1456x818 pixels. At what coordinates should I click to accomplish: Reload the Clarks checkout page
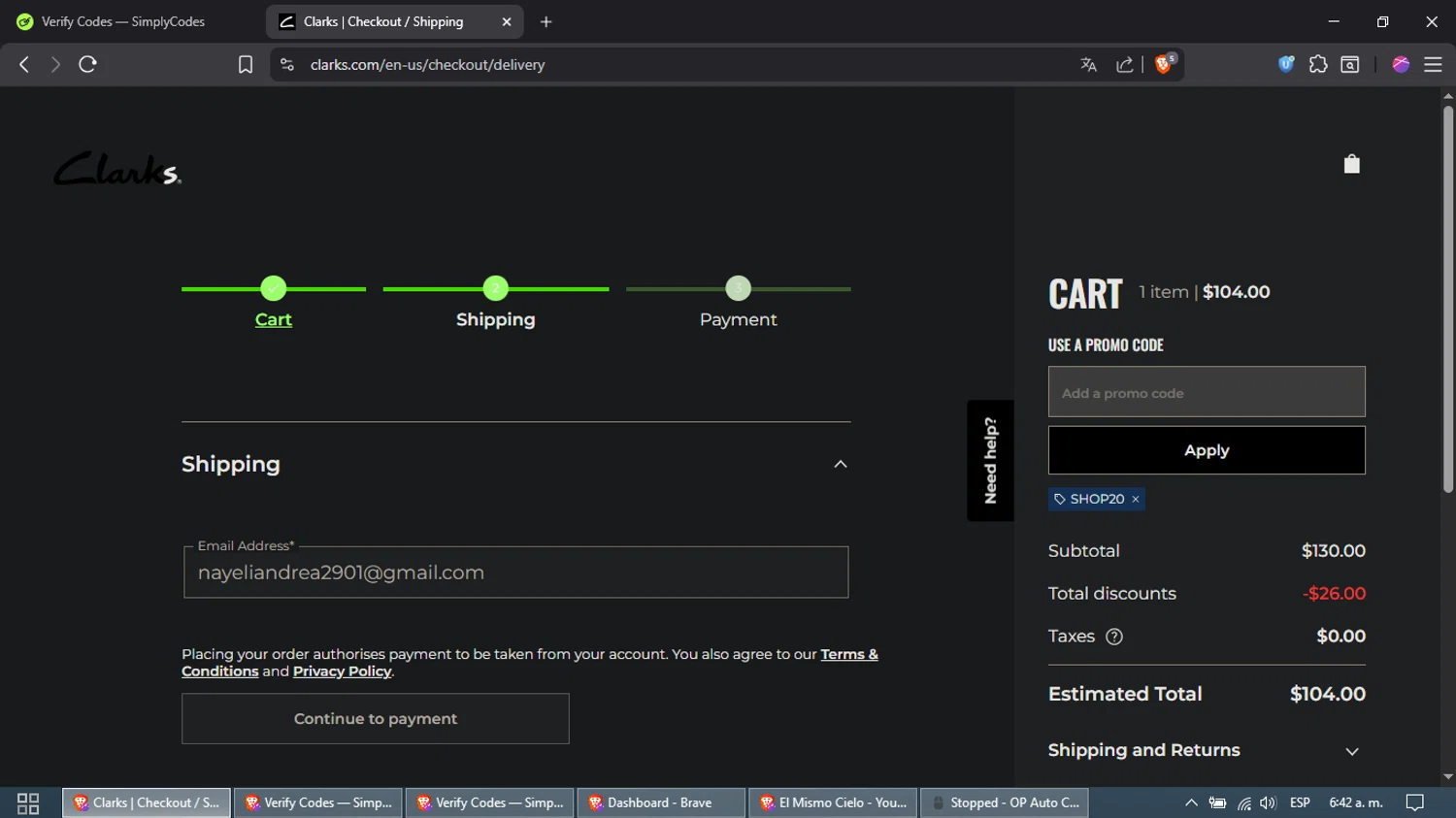(87, 64)
